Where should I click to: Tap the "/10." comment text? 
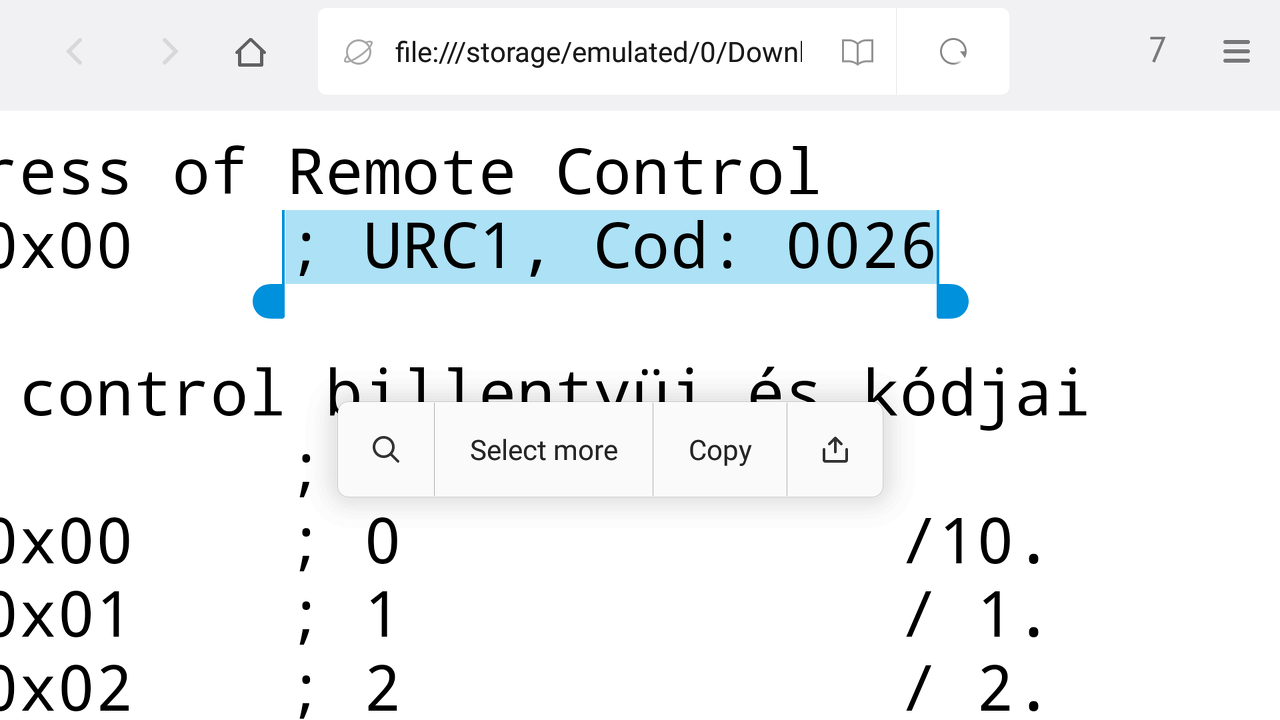(x=975, y=542)
